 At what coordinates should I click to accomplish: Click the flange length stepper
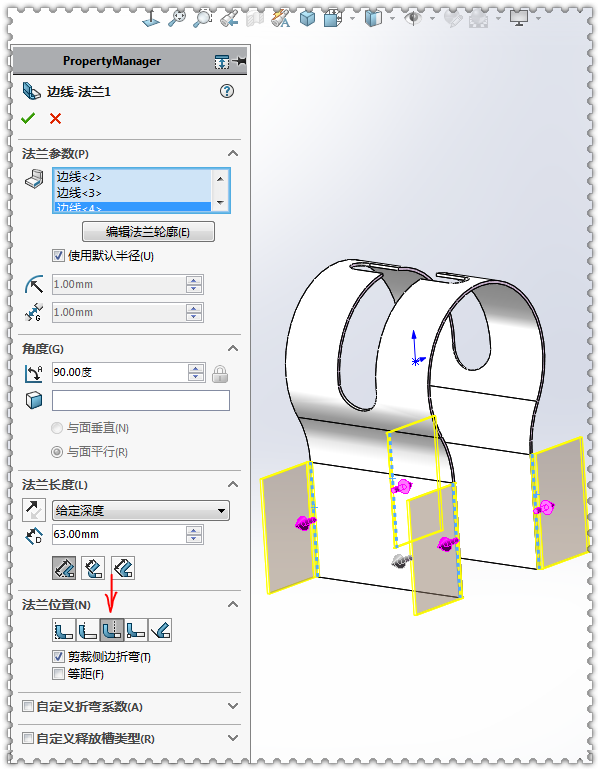(x=194, y=534)
